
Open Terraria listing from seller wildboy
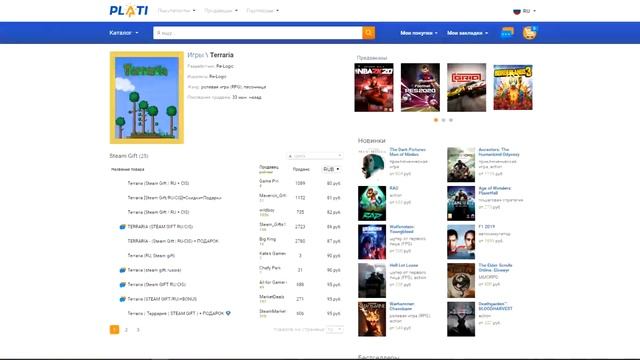158,212
